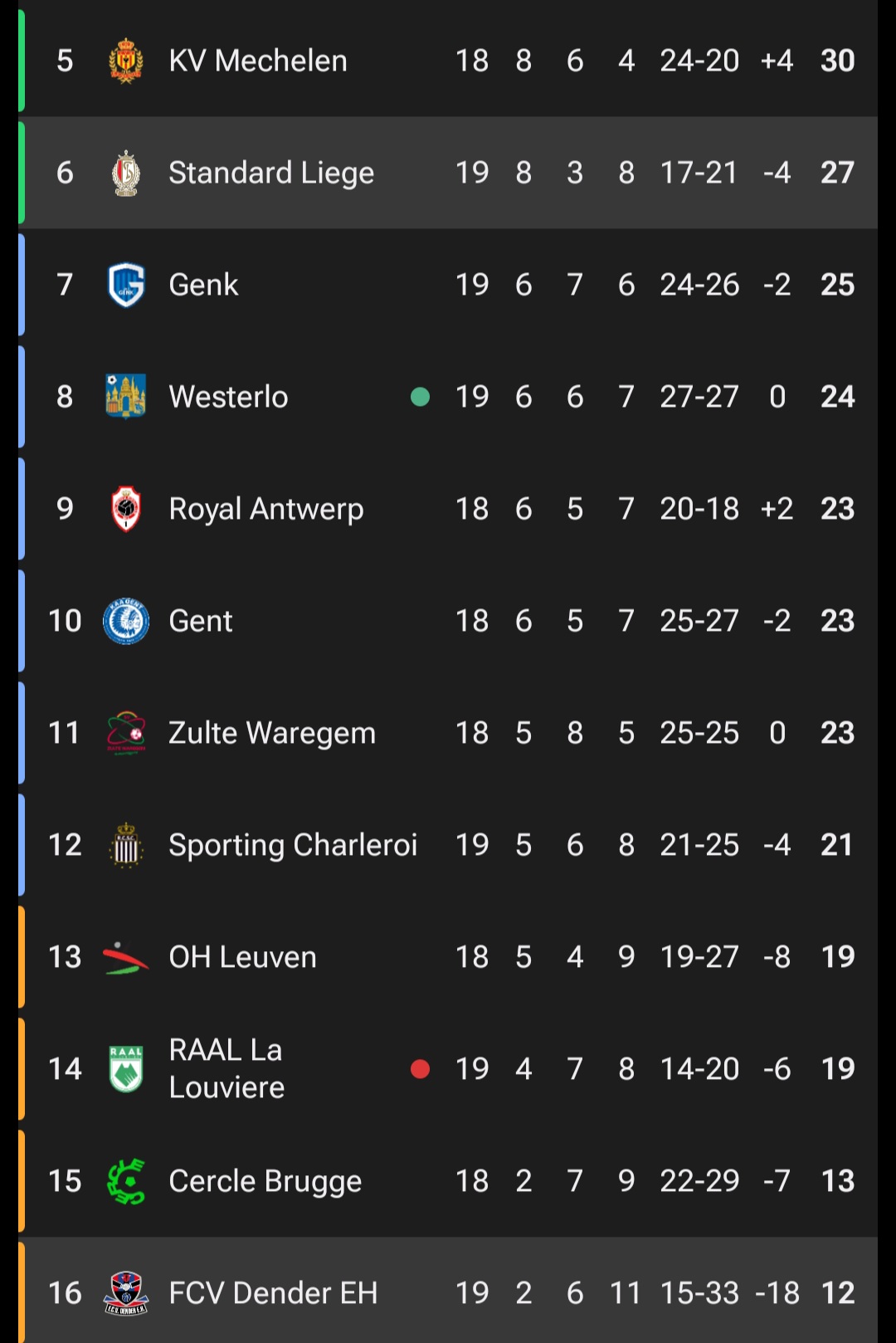Tap RAAL La Louviere's red live dot
Image resolution: width=896 pixels, height=1343 pixels.
click(421, 1069)
